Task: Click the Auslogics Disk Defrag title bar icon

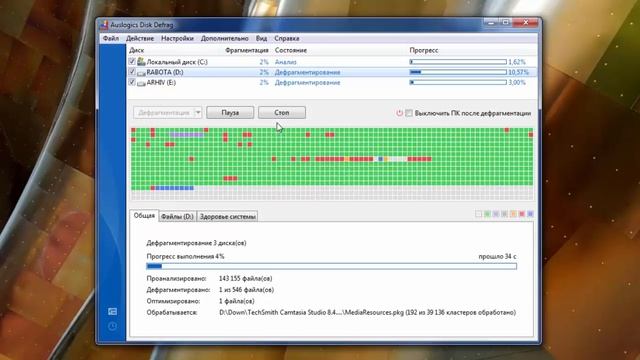Action: 104,25
